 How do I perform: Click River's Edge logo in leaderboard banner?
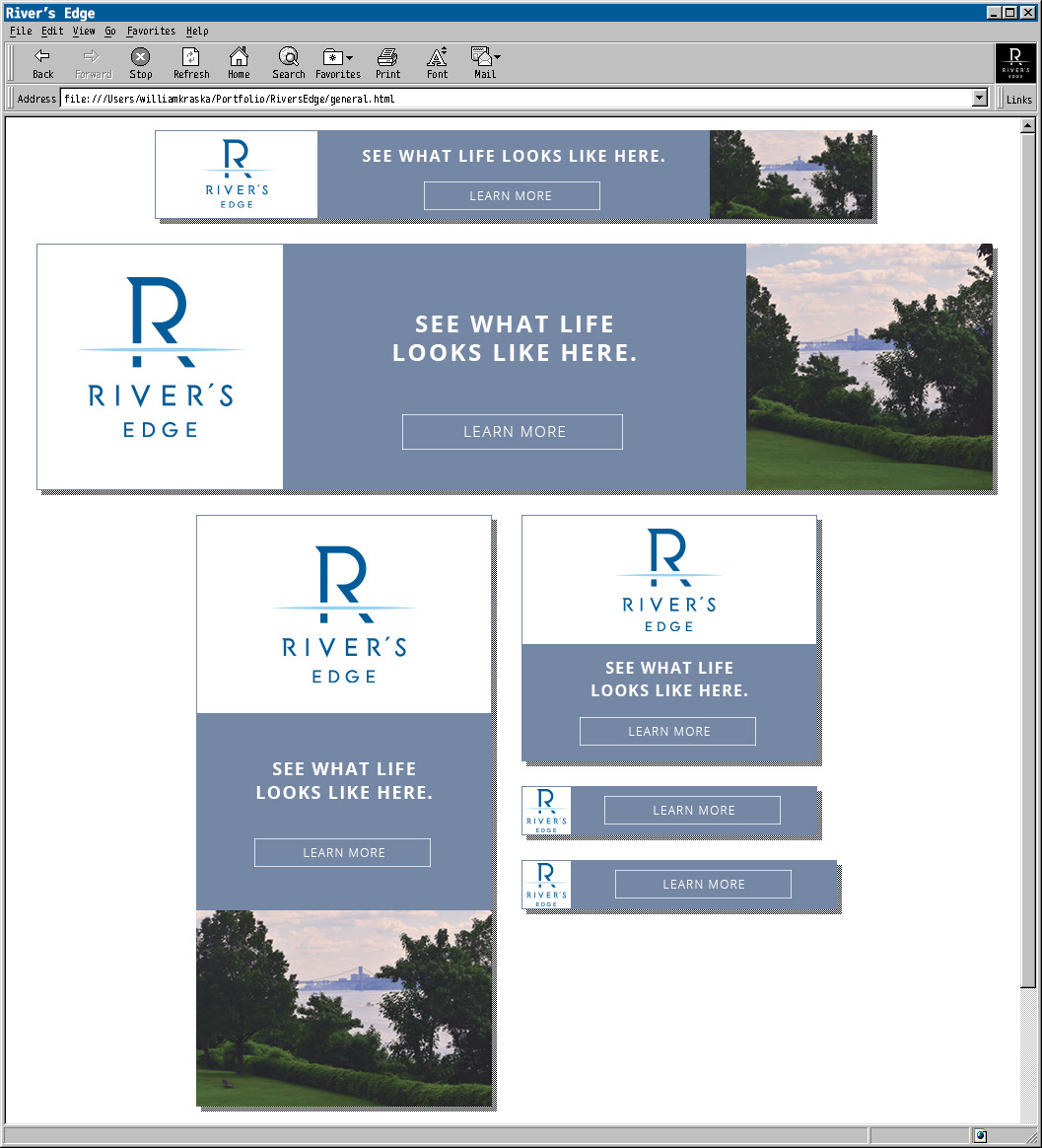(237, 175)
